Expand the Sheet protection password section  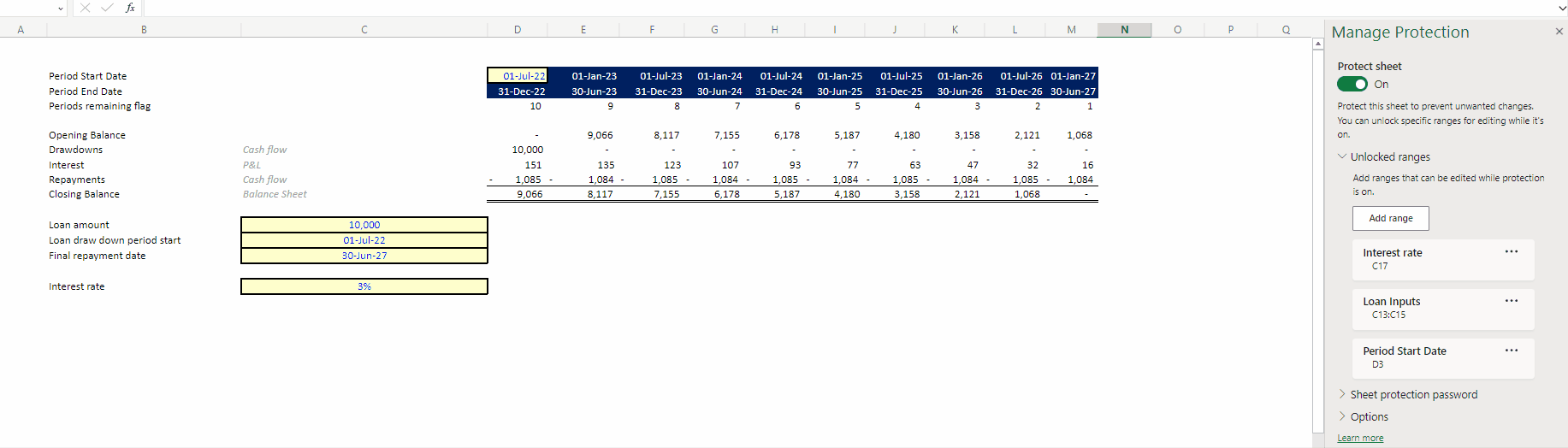(x=1342, y=394)
